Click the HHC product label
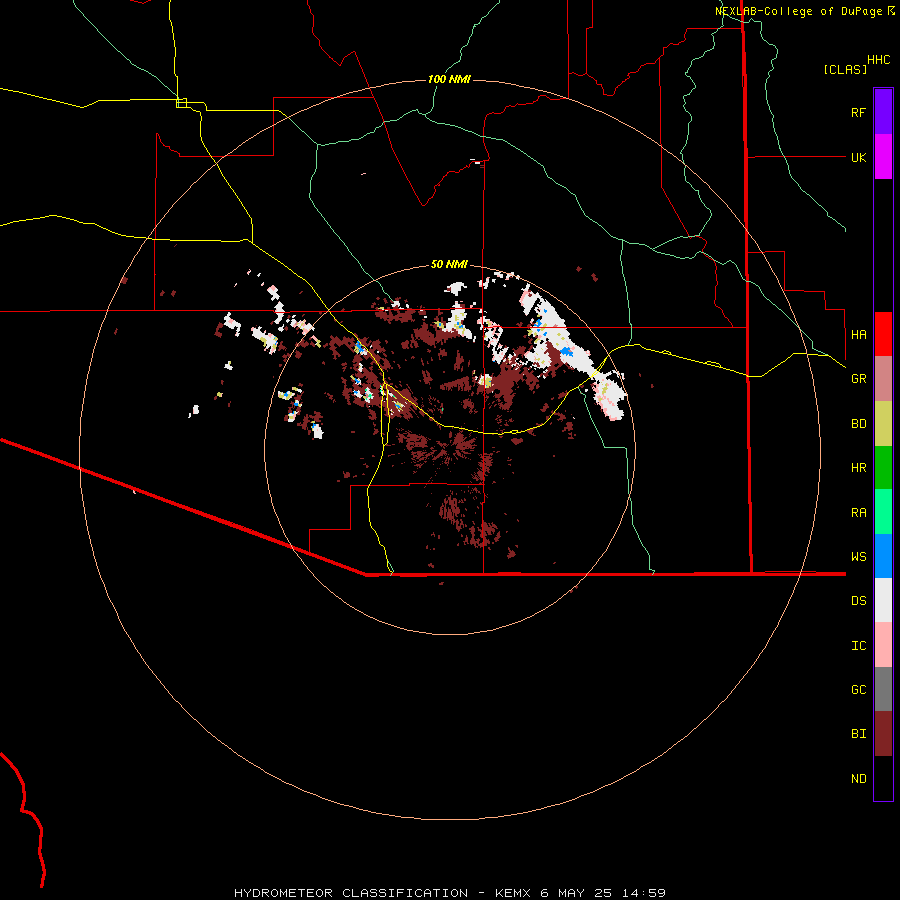The width and height of the screenshot is (900, 900). pyautogui.click(x=878, y=60)
